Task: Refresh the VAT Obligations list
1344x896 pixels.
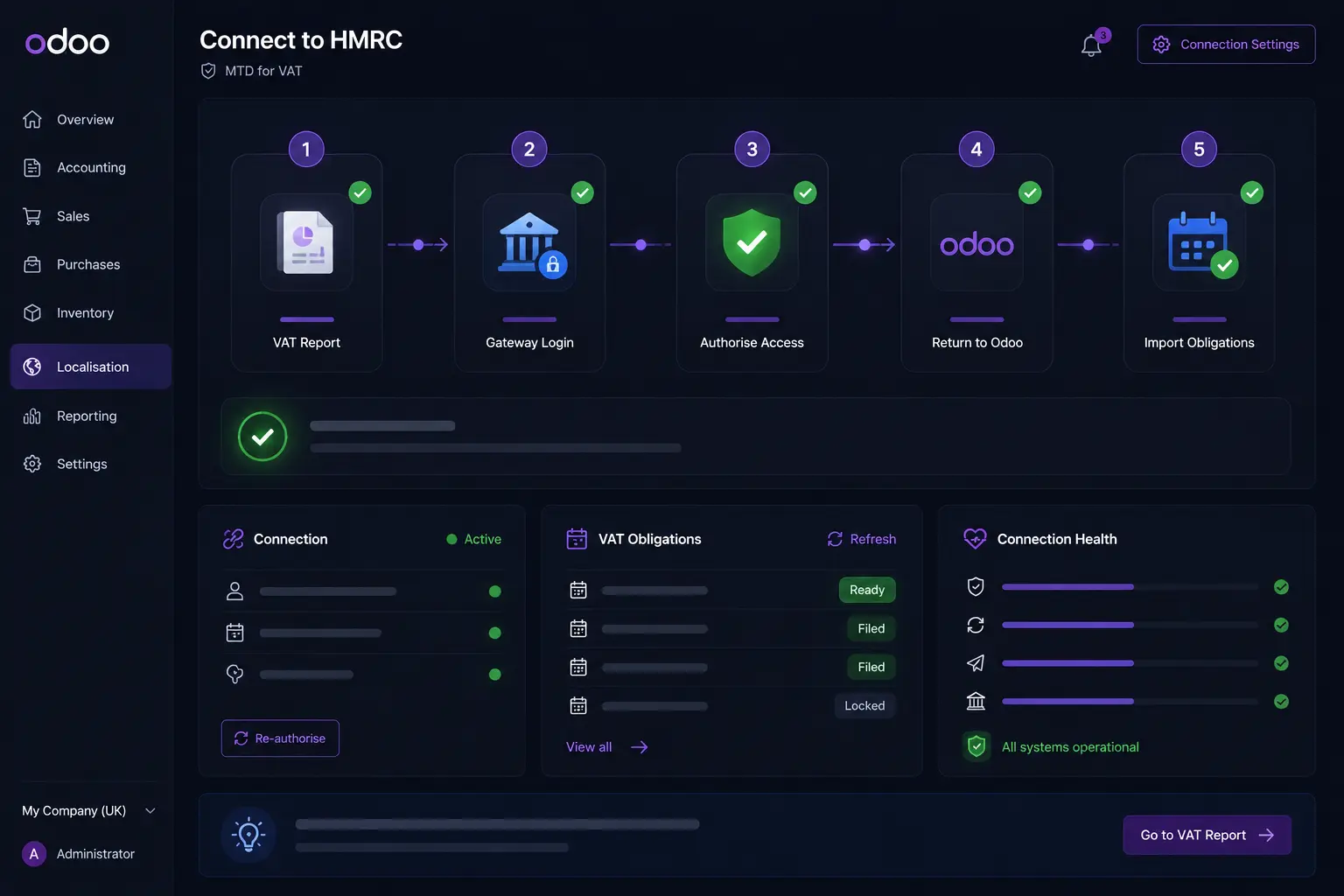Action: (862, 539)
